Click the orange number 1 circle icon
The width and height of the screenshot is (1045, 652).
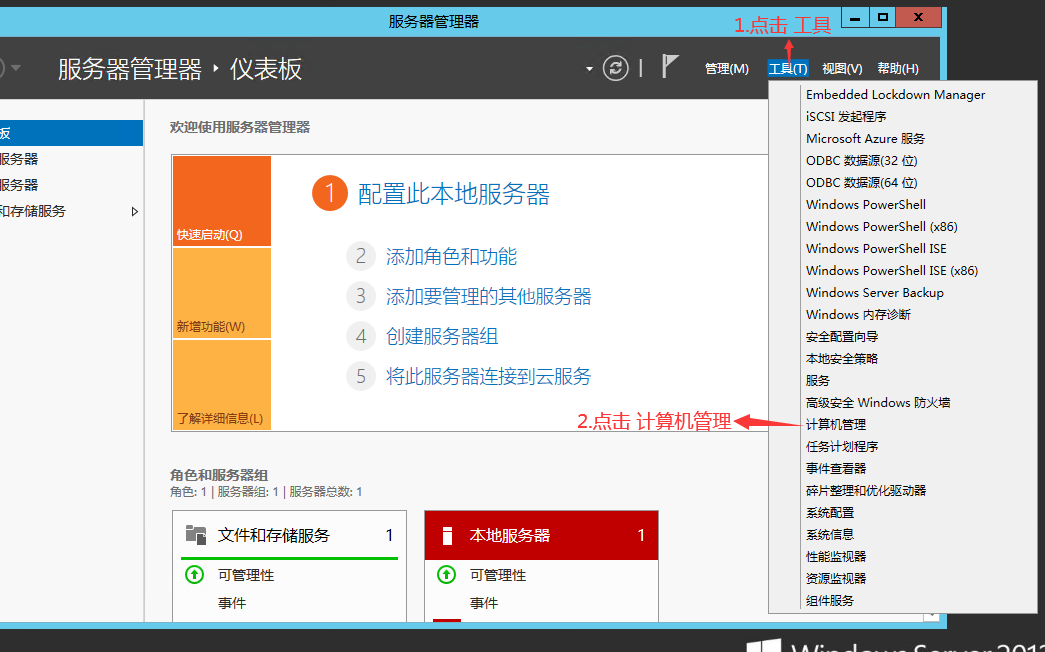pyautogui.click(x=329, y=193)
